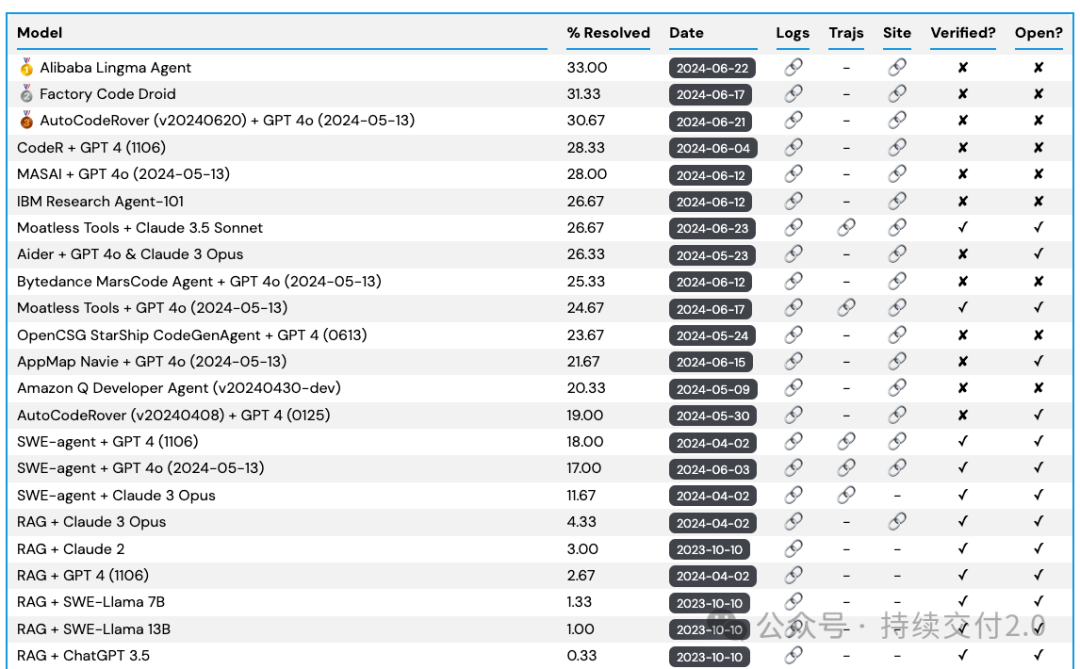Open Site link for AutoCodeRover (v20240620) + GPT 4o
The height and width of the screenshot is (669, 1080).
tap(897, 121)
